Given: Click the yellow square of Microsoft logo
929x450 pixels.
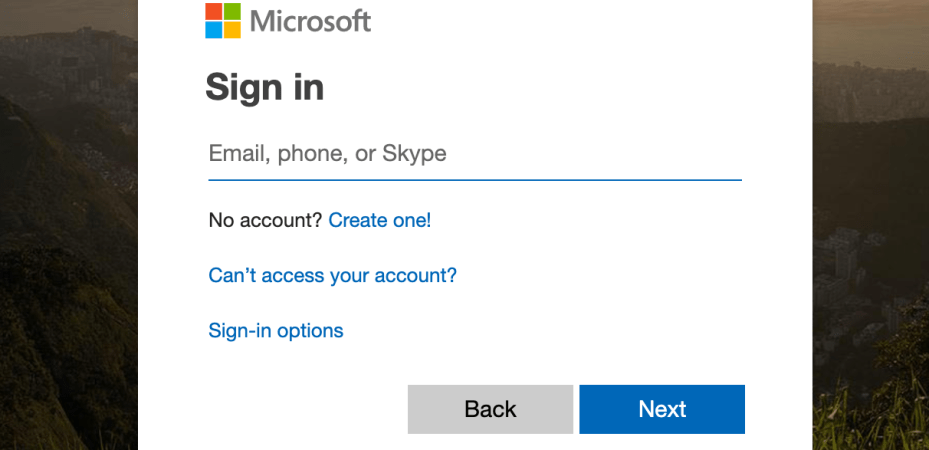Looking at the screenshot, I should click(233, 30).
